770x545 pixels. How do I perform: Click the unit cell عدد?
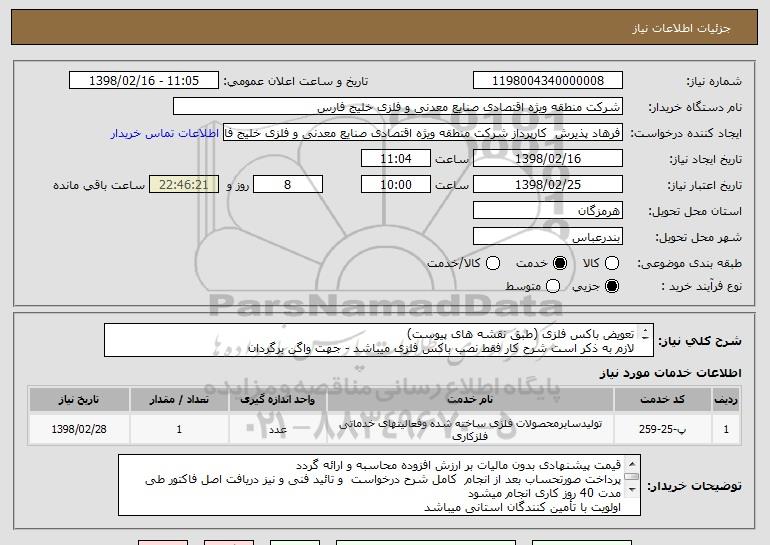[x=277, y=429]
